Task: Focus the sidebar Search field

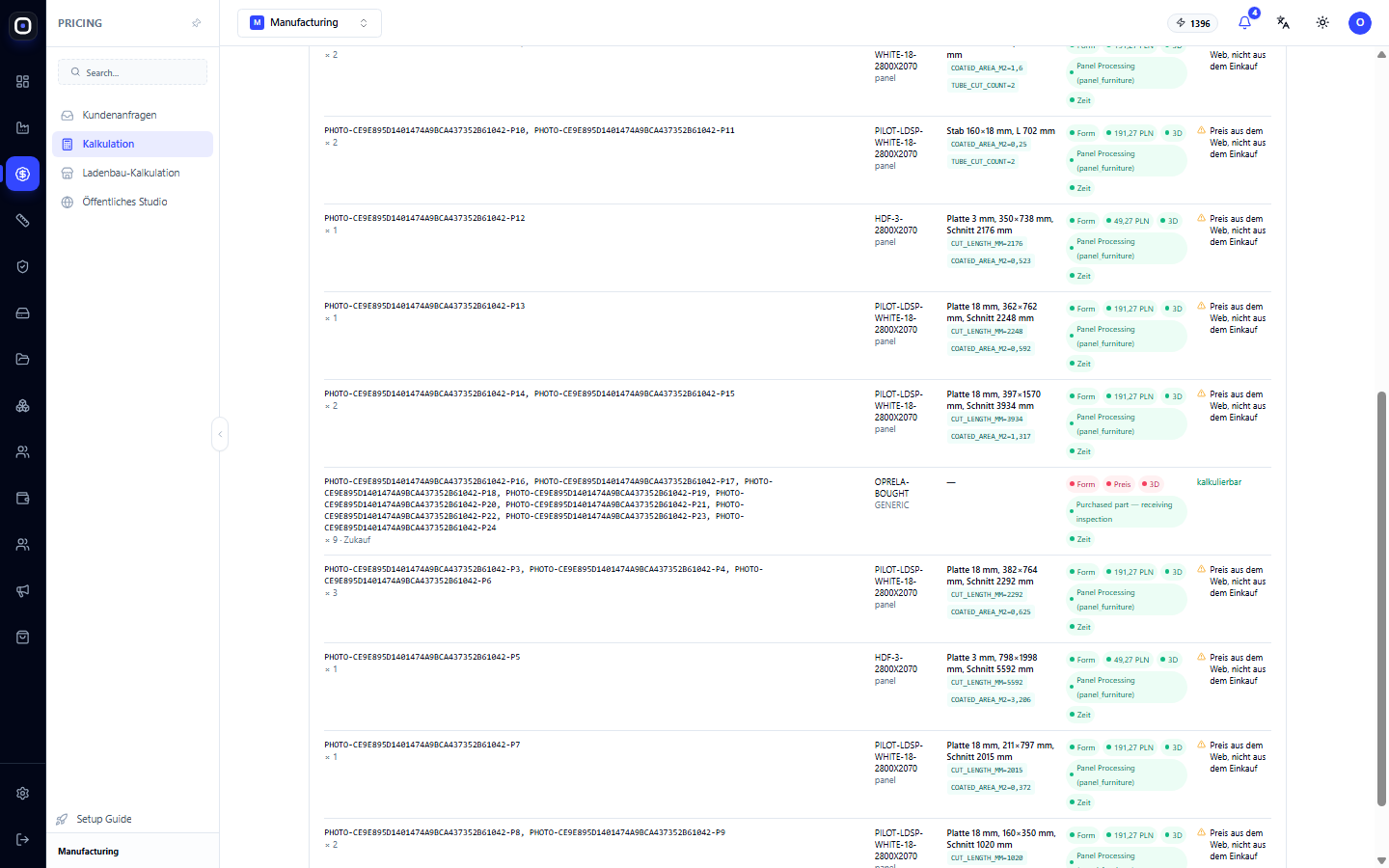Action: (x=133, y=72)
